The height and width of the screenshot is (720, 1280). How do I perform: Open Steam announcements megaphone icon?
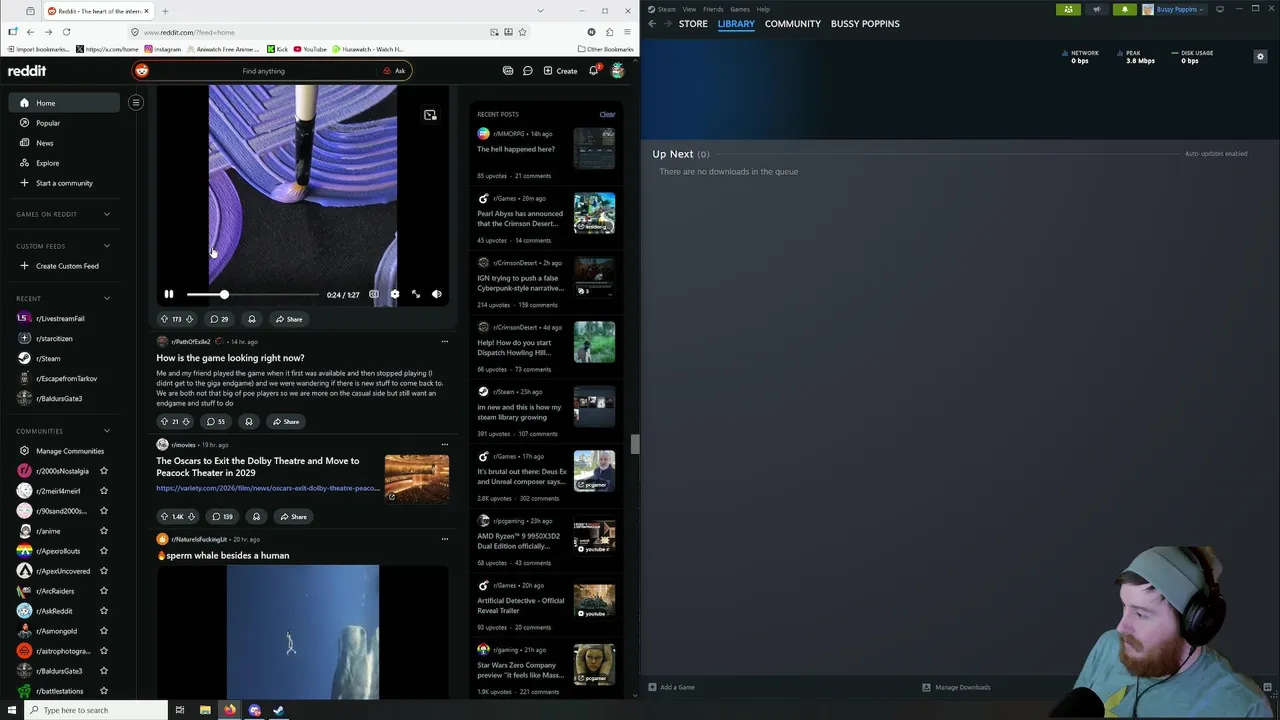tap(1097, 10)
